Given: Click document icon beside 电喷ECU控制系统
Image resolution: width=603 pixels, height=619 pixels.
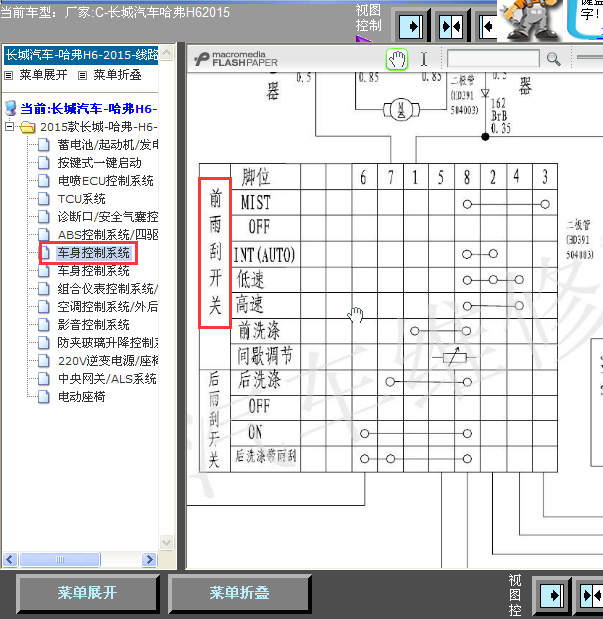Looking at the screenshot, I should [43, 181].
